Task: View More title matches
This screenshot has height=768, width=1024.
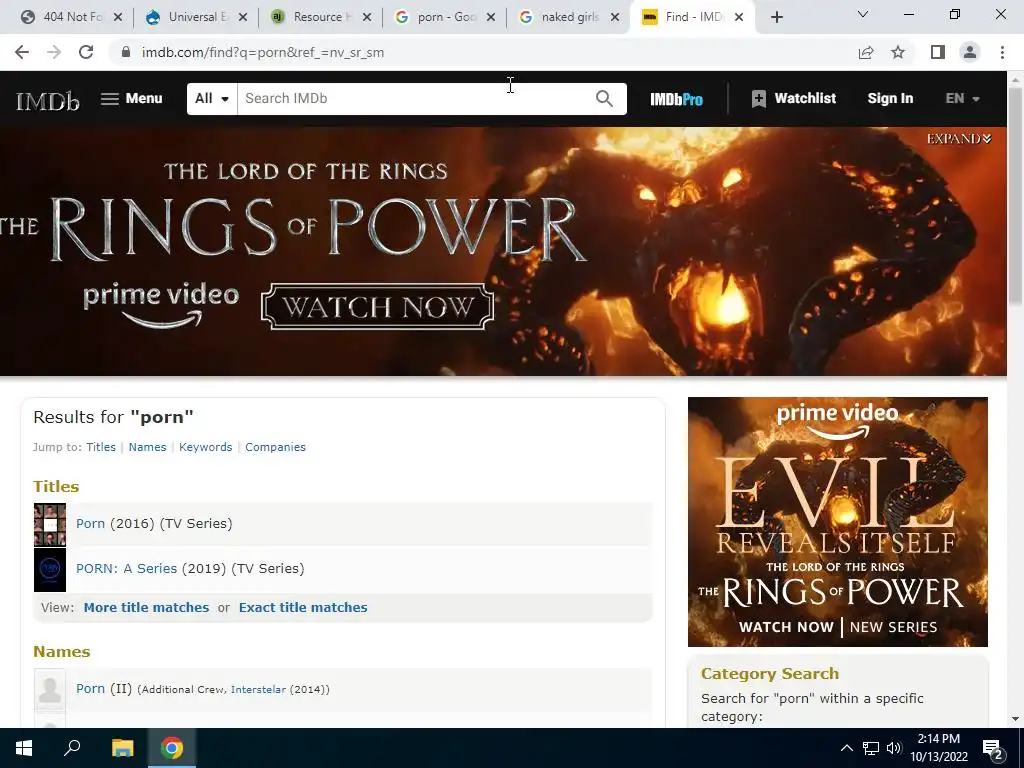Action: pyautogui.click(x=146, y=607)
